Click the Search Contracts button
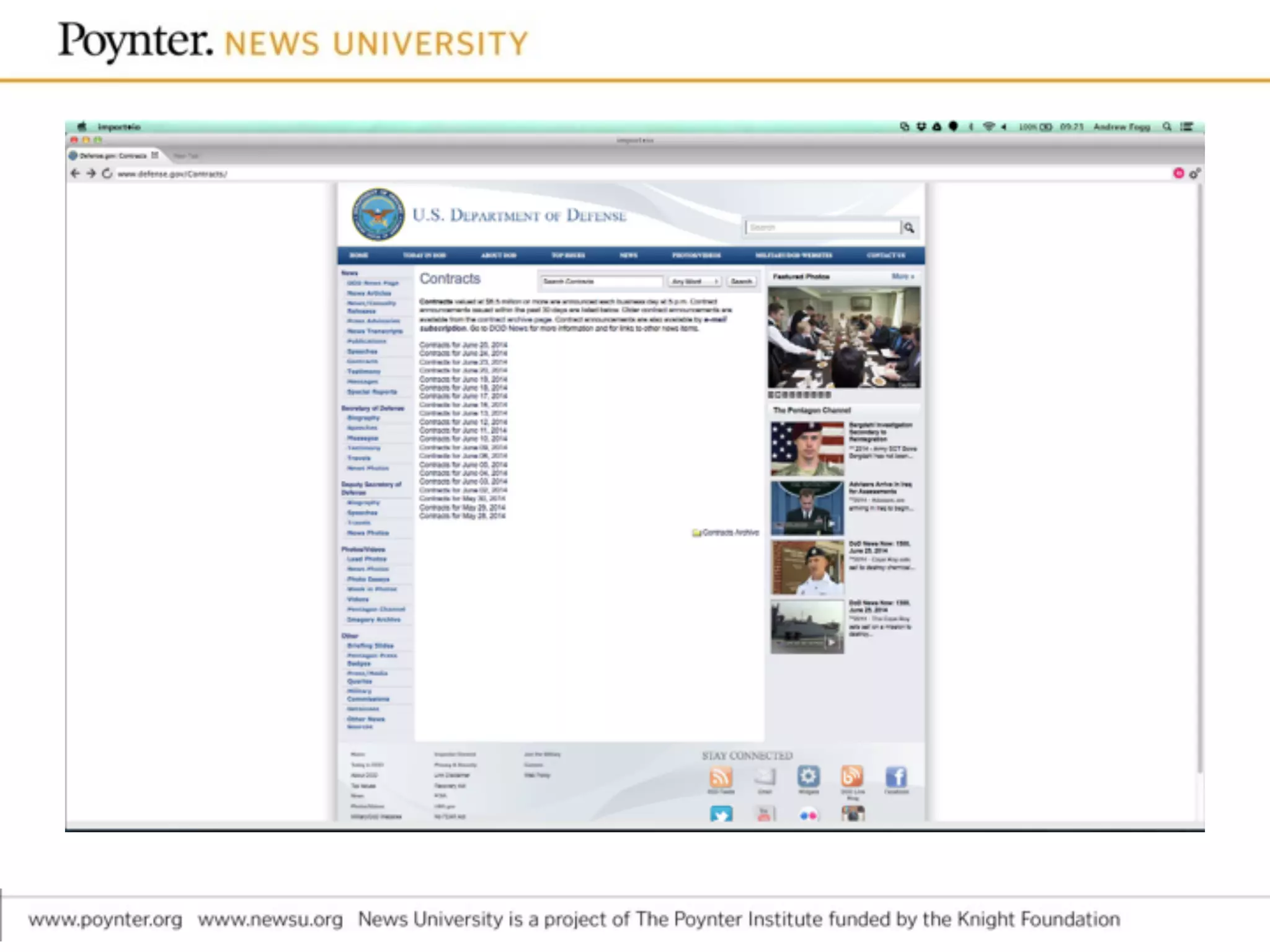Screen dimensions: 1270x952 pyautogui.click(x=741, y=281)
